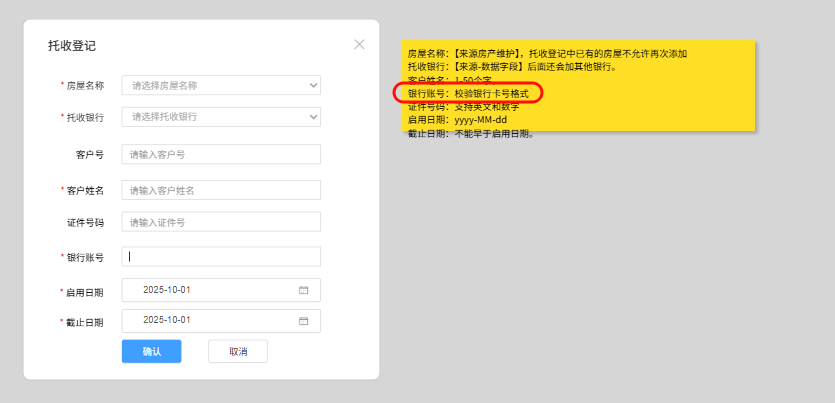This screenshot has width=835, height=403.
Task: Click the 取消 button
Action: (238, 351)
